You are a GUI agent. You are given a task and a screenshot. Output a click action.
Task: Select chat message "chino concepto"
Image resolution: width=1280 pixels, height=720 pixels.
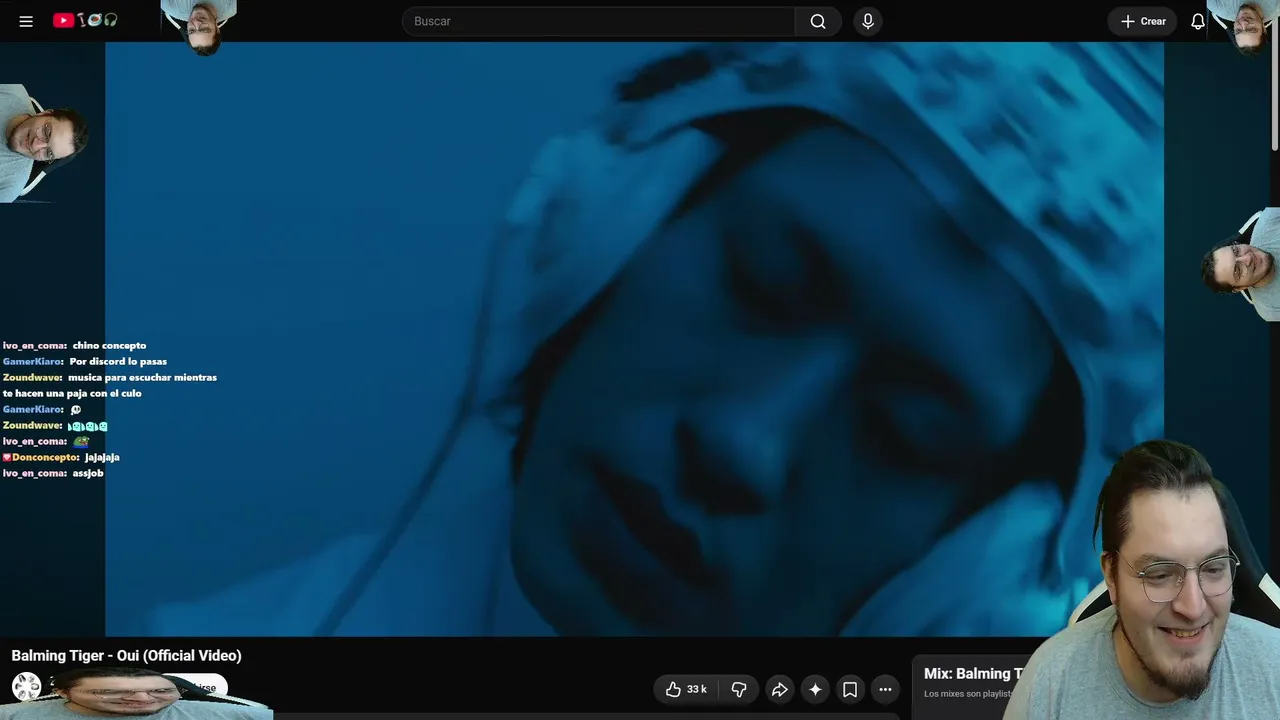click(109, 346)
